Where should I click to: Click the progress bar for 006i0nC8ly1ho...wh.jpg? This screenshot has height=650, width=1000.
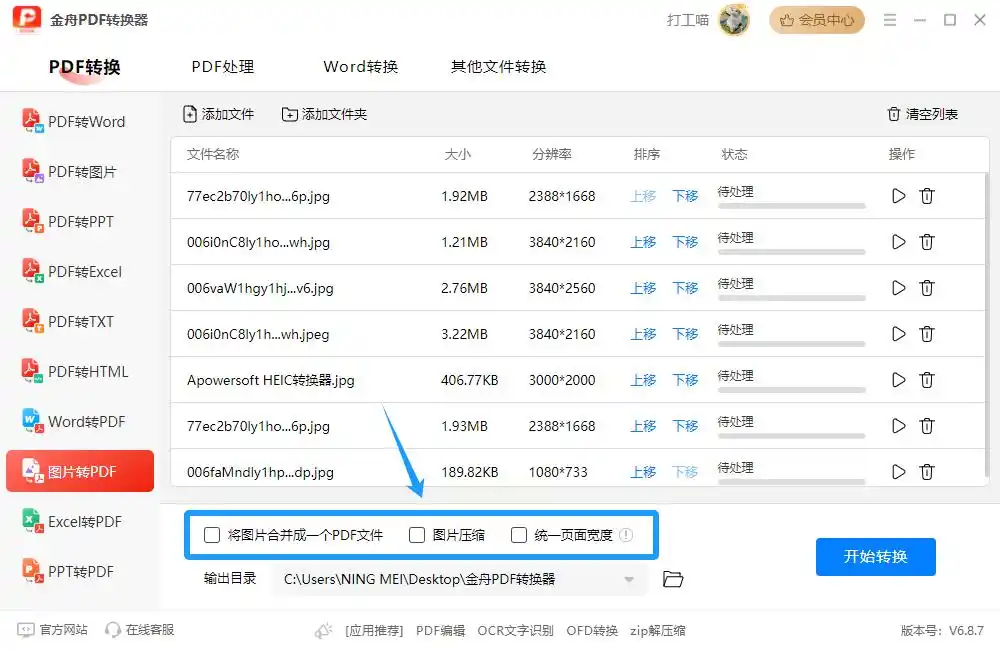pyautogui.click(x=791, y=252)
